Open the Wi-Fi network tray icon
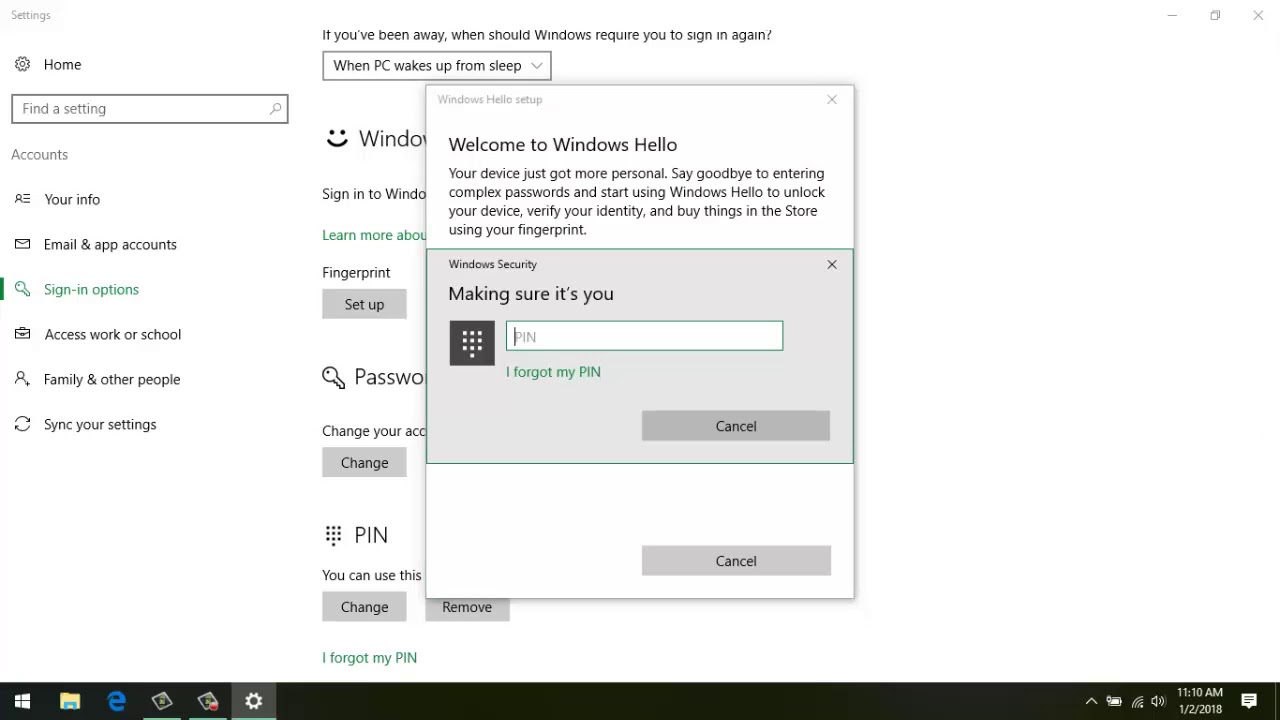 [x=1137, y=701]
